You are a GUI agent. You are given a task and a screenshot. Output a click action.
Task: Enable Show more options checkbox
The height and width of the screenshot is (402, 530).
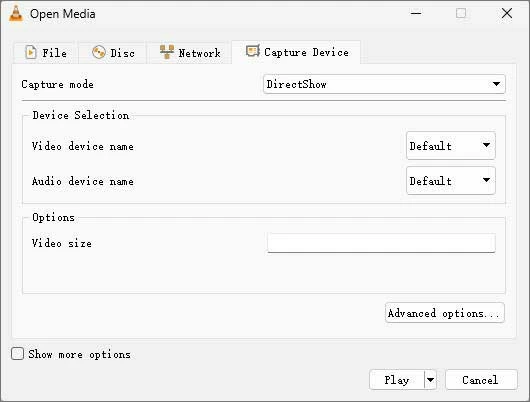(17, 354)
